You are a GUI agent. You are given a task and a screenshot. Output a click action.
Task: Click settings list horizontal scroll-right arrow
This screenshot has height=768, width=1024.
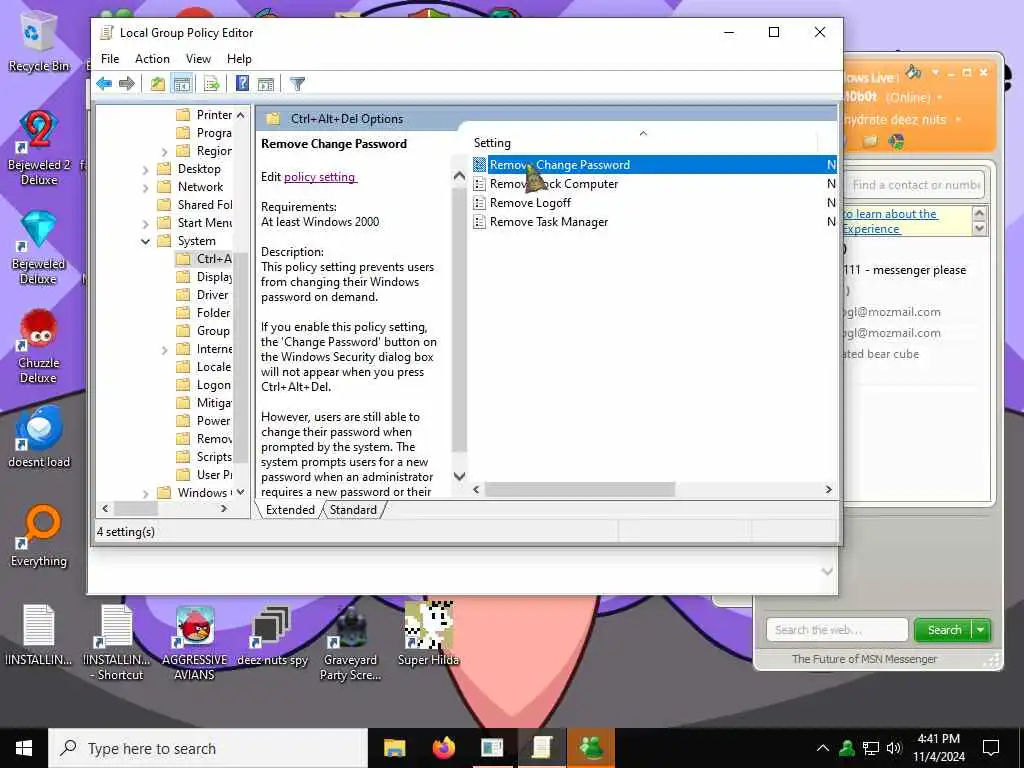828,489
